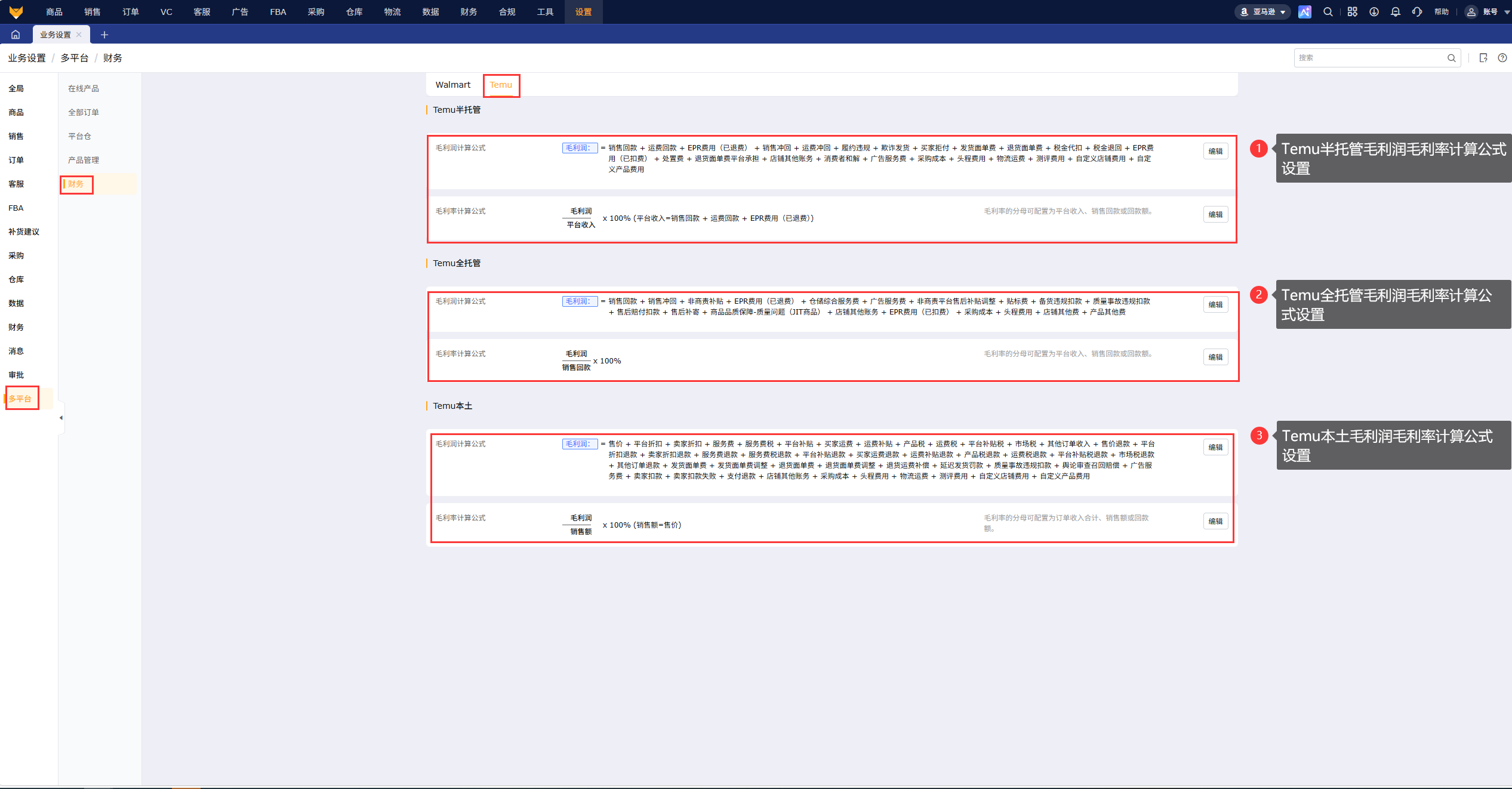Select FBA in the left sidebar
This screenshot has width=1512, height=789.
coord(16,208)
